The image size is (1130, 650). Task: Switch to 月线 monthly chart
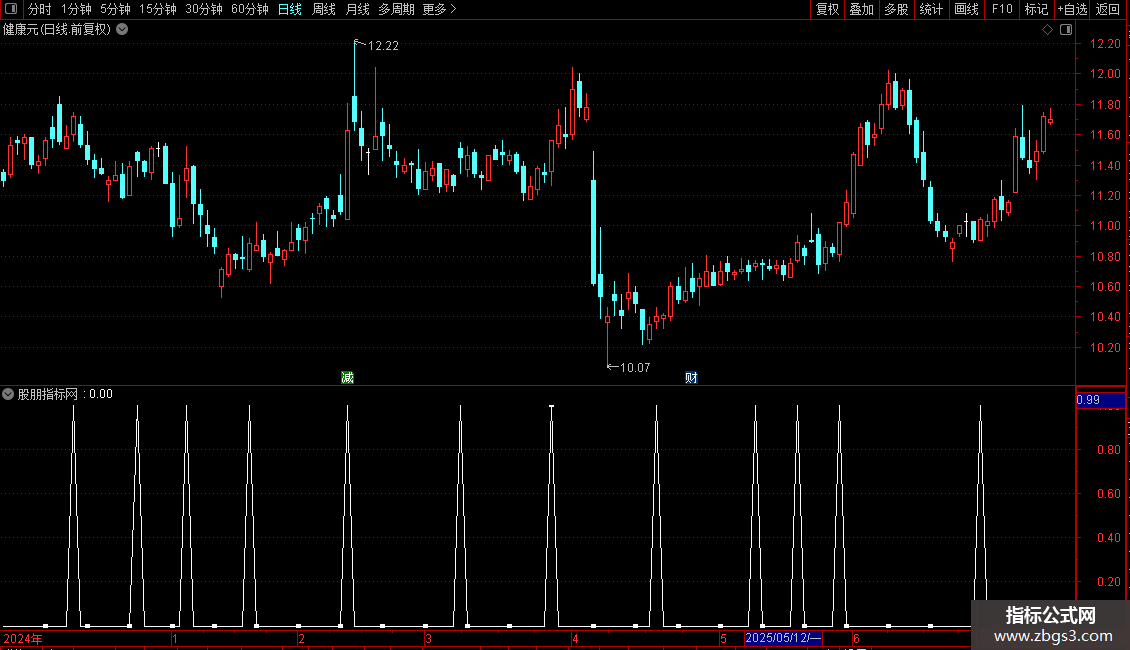click(x=357, y=9)
